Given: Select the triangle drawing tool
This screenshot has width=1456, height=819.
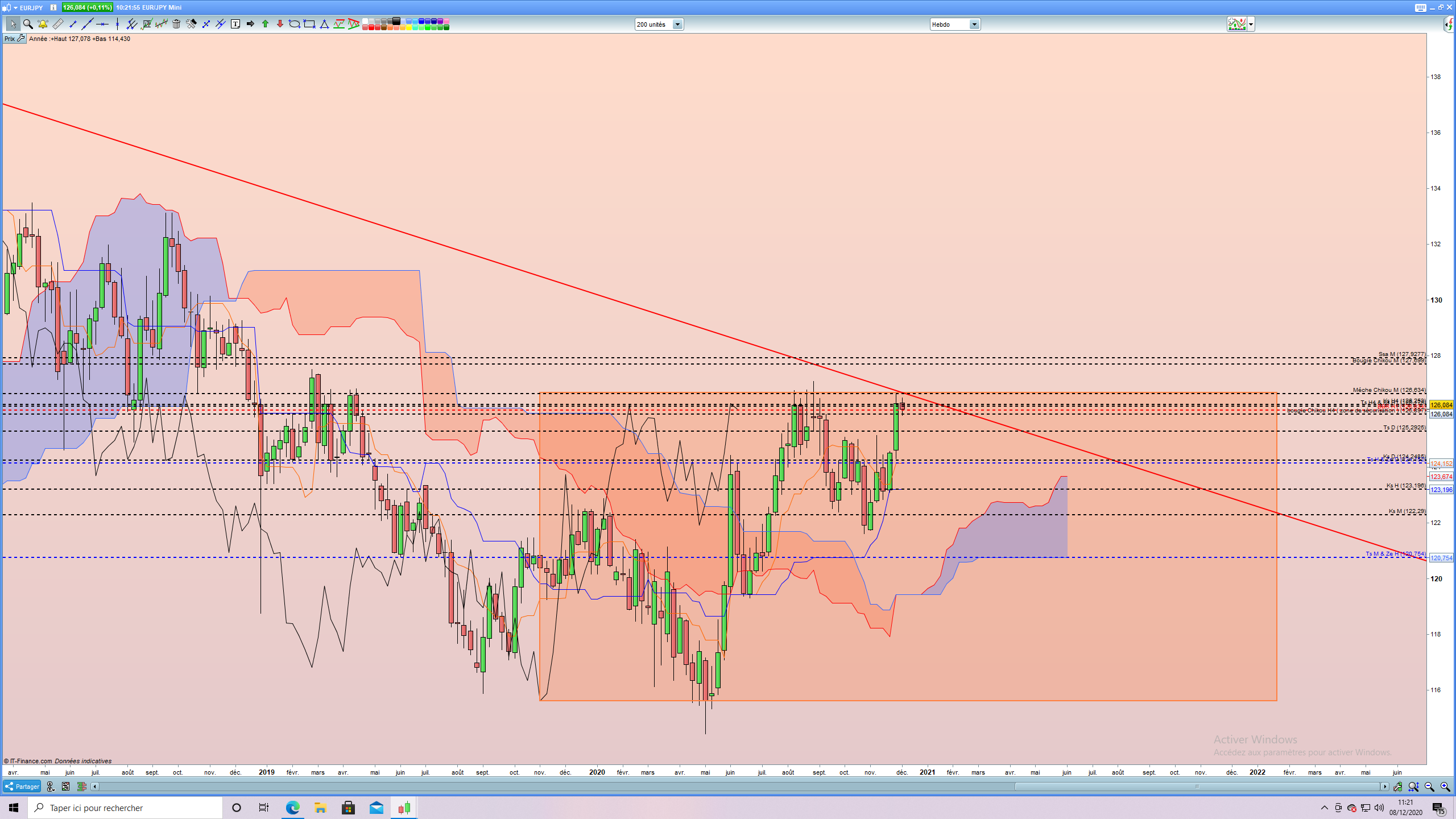Looking at the screenshot, I should point(324,24).
